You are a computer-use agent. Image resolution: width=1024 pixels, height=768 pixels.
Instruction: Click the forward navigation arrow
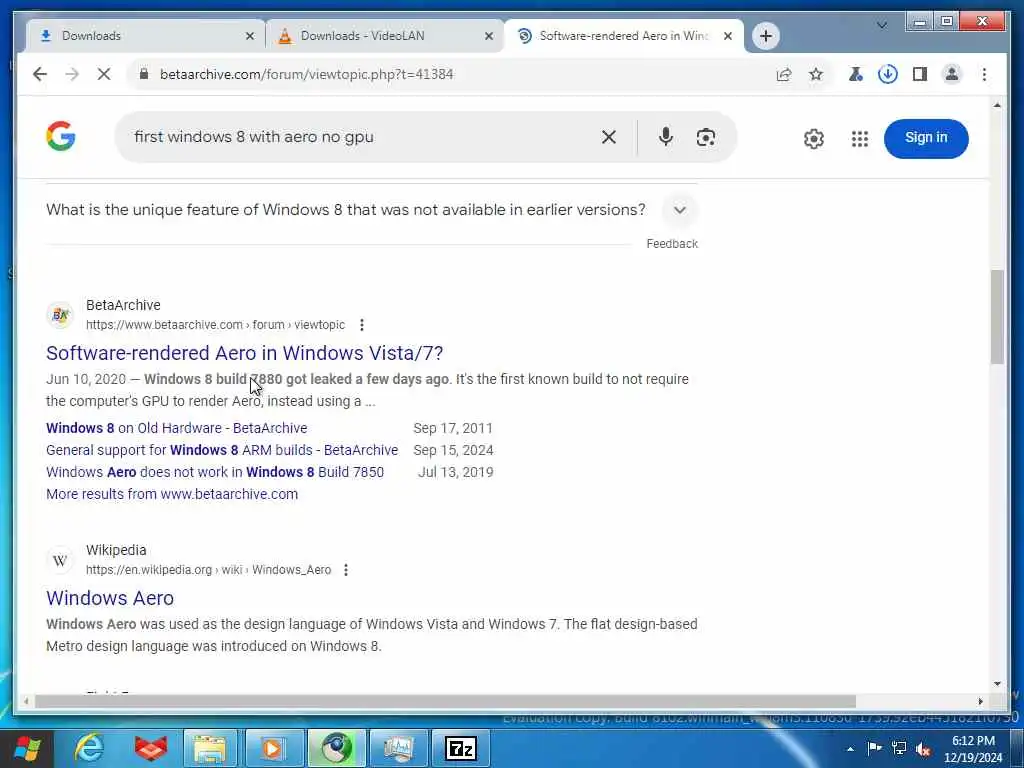pos(72,74)
